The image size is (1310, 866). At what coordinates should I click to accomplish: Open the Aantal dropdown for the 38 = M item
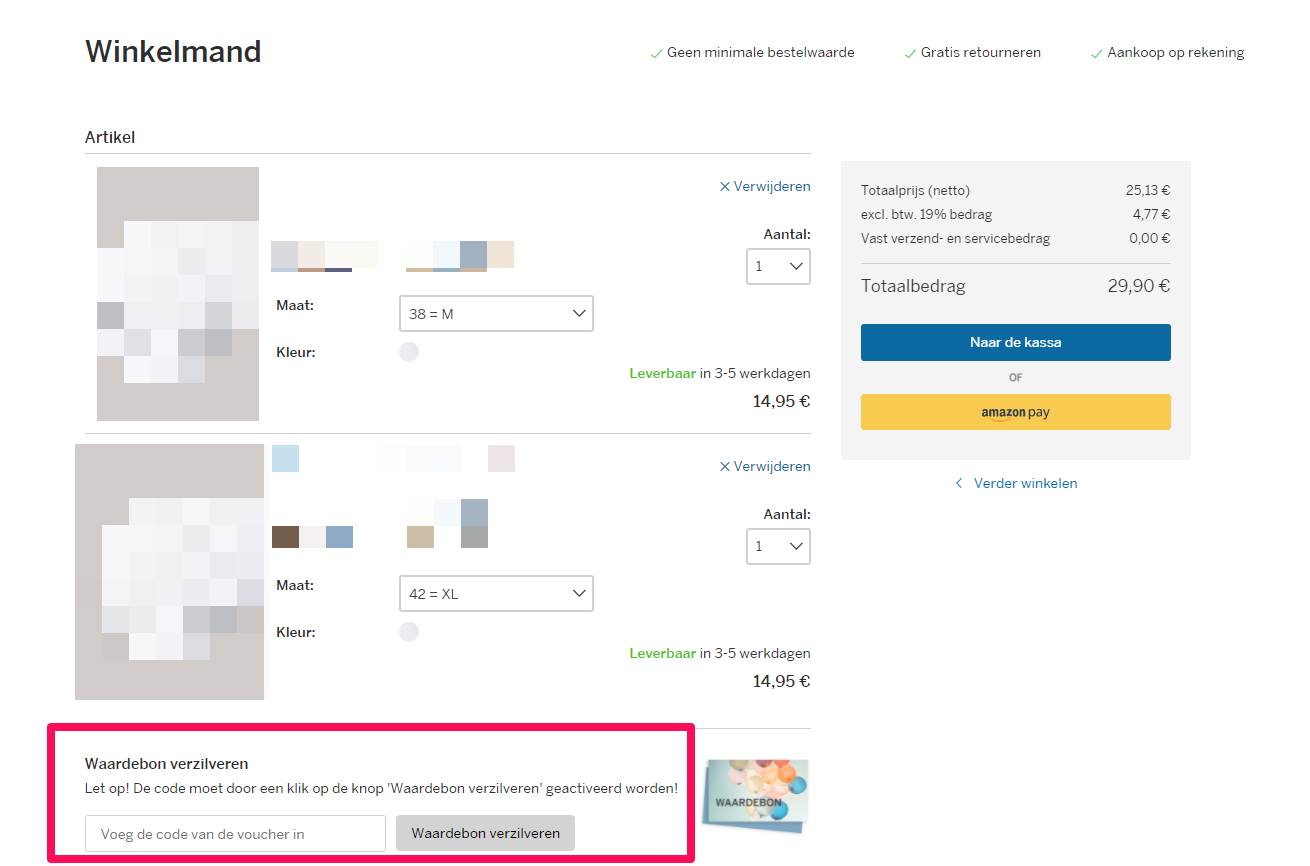[x=778, y=266]
